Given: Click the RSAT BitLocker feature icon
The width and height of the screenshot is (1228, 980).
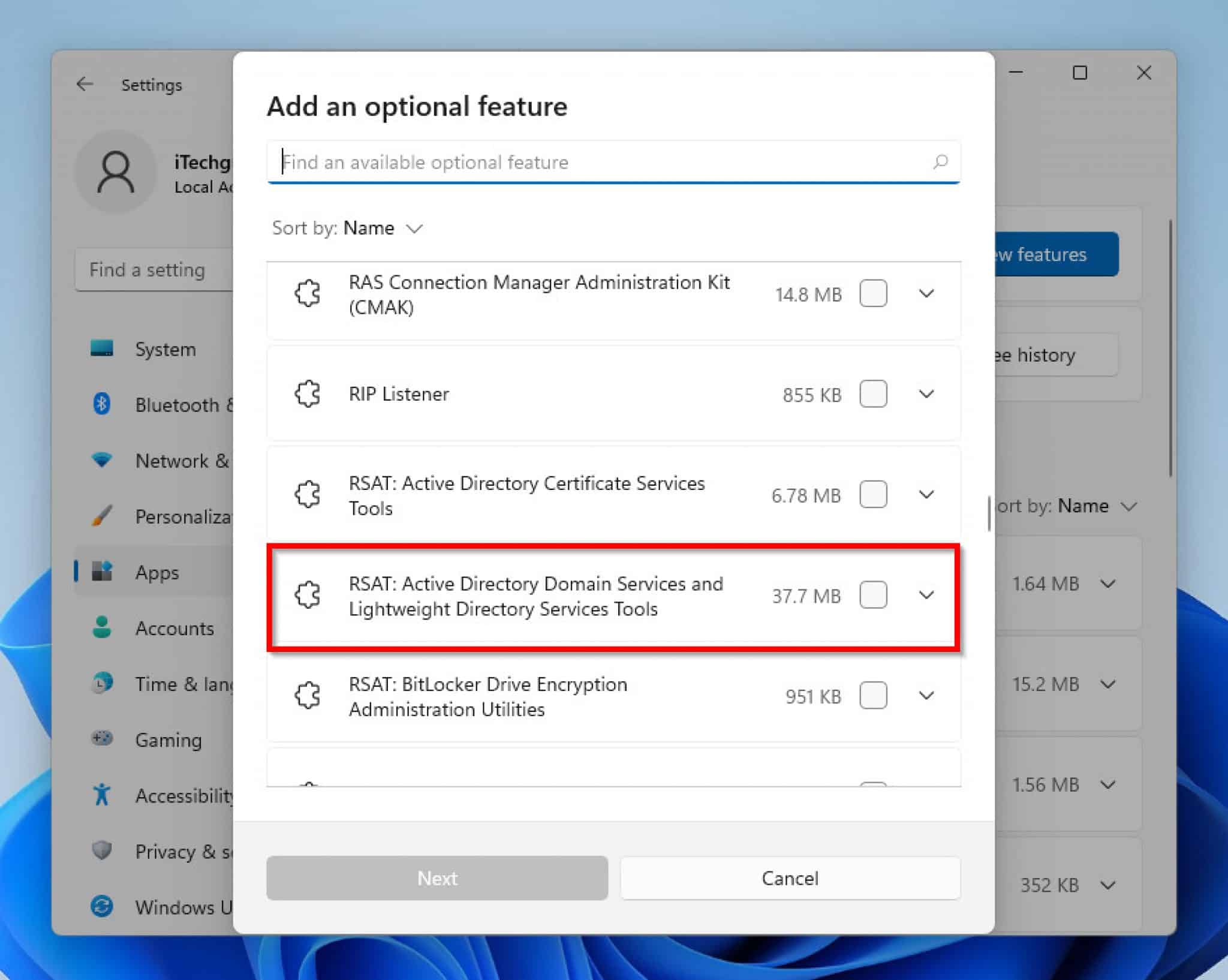Looking at the screenshot, I should (x=308, y=696).
